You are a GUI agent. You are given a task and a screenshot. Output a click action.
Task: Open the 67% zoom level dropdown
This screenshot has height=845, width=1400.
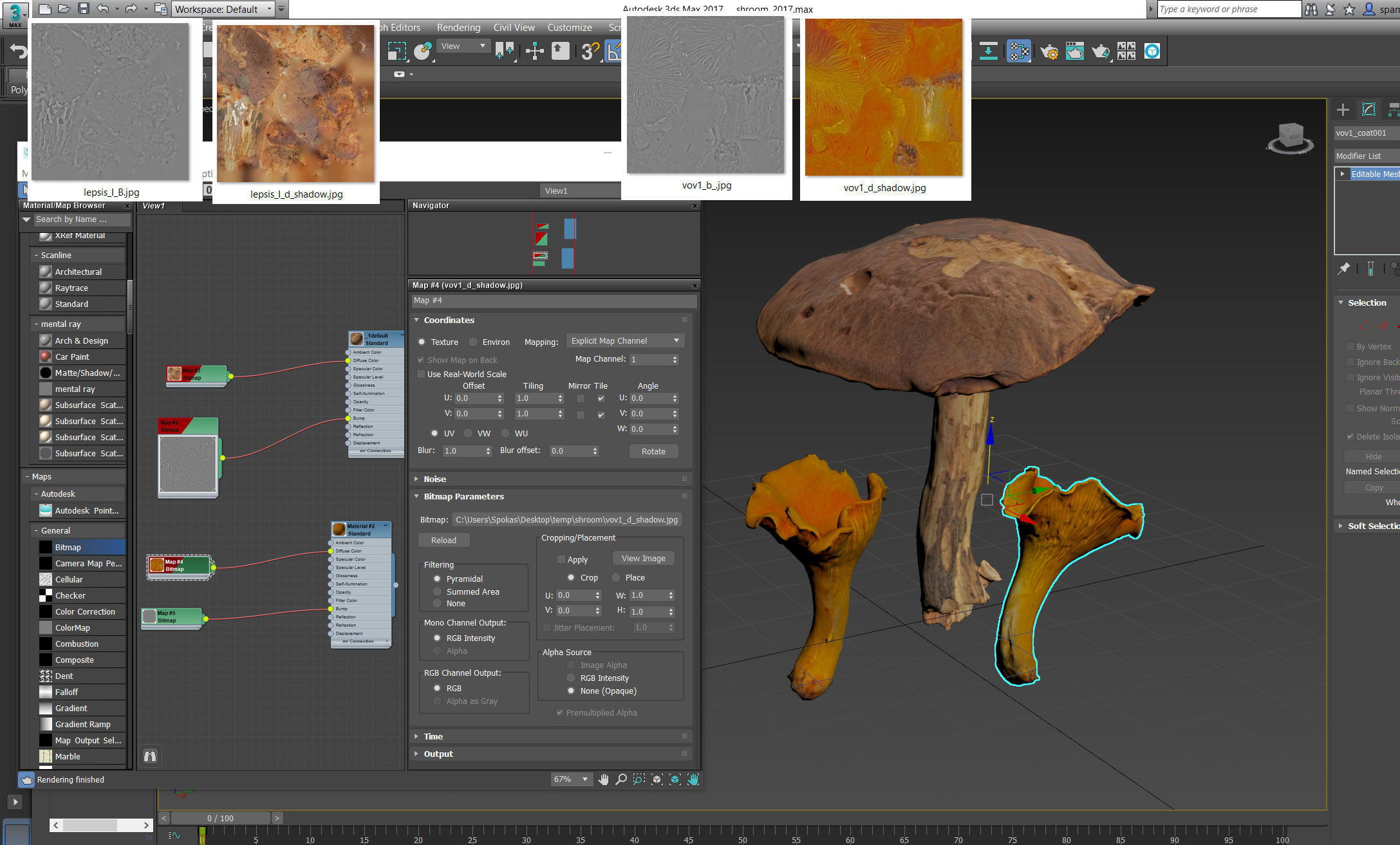click(x=571, y=779)
